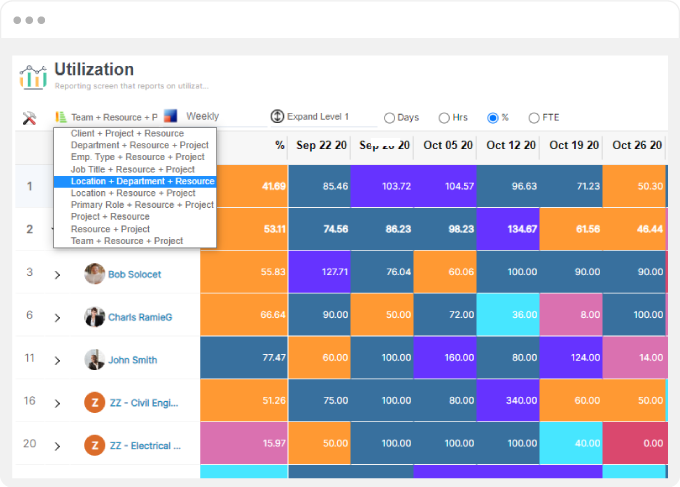The width and height of the screenshot is (680, 487).
Task: Open ZZ - Electrical resource link
Action: click(x=145, y=446)
